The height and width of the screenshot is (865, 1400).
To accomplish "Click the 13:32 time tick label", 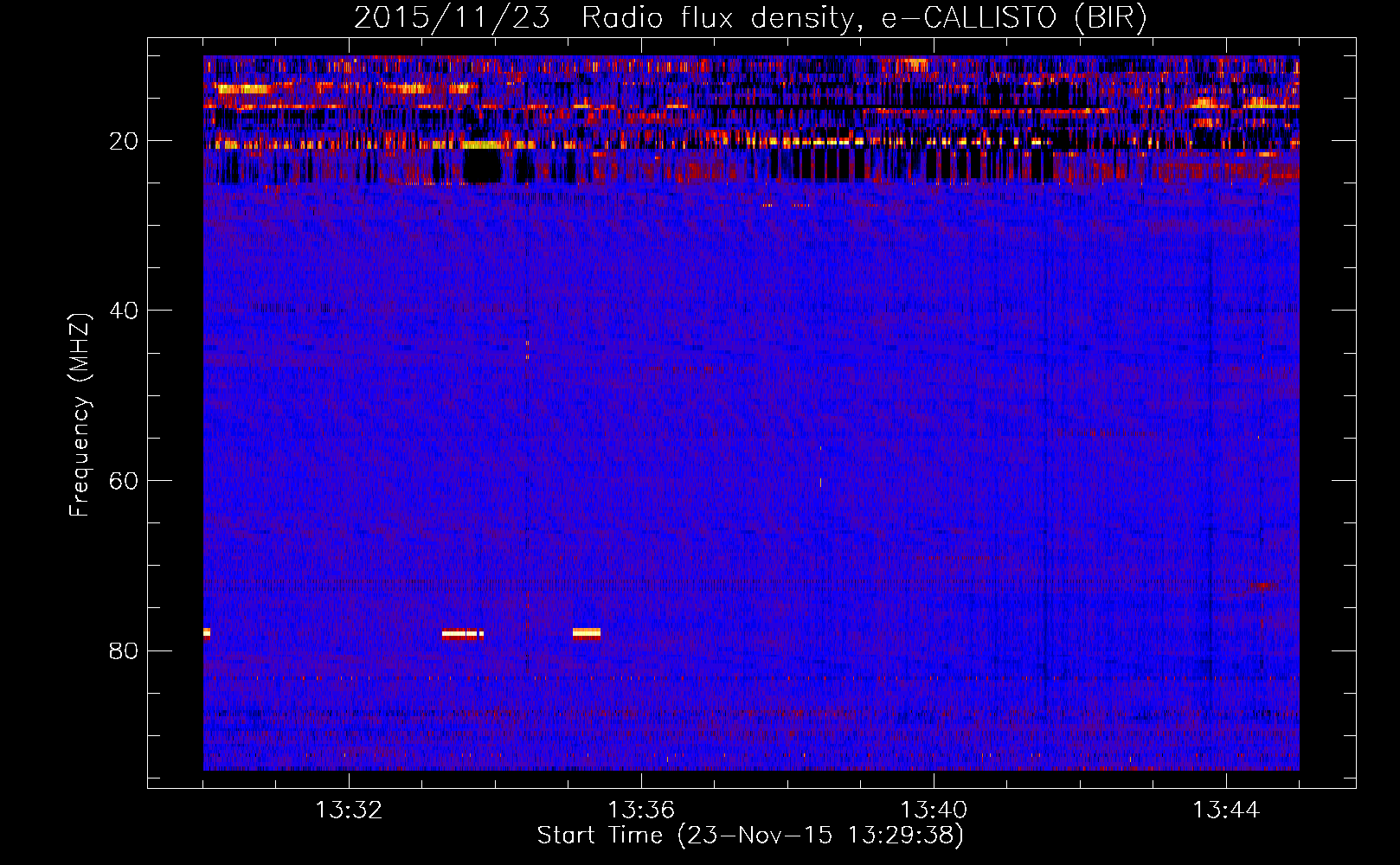I will [x=349, y=811].
